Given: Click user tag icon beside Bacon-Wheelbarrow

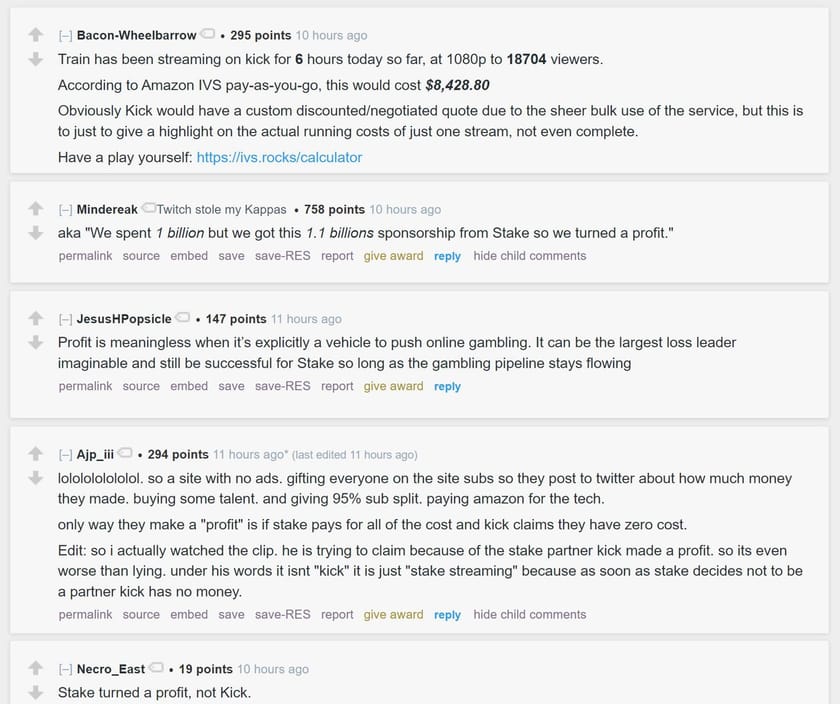Looking at the screenshot, I should pos(208,35).
